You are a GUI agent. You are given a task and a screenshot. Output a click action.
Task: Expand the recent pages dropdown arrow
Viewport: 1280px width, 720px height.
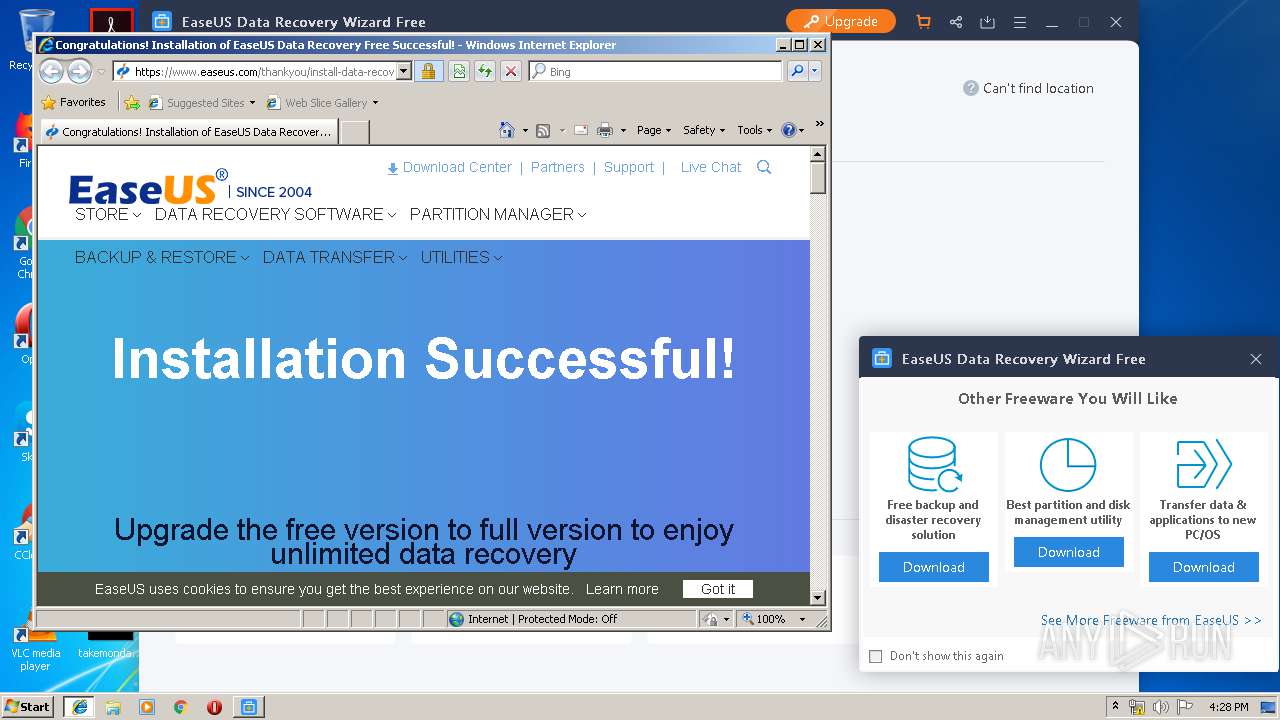pos(101,72)
